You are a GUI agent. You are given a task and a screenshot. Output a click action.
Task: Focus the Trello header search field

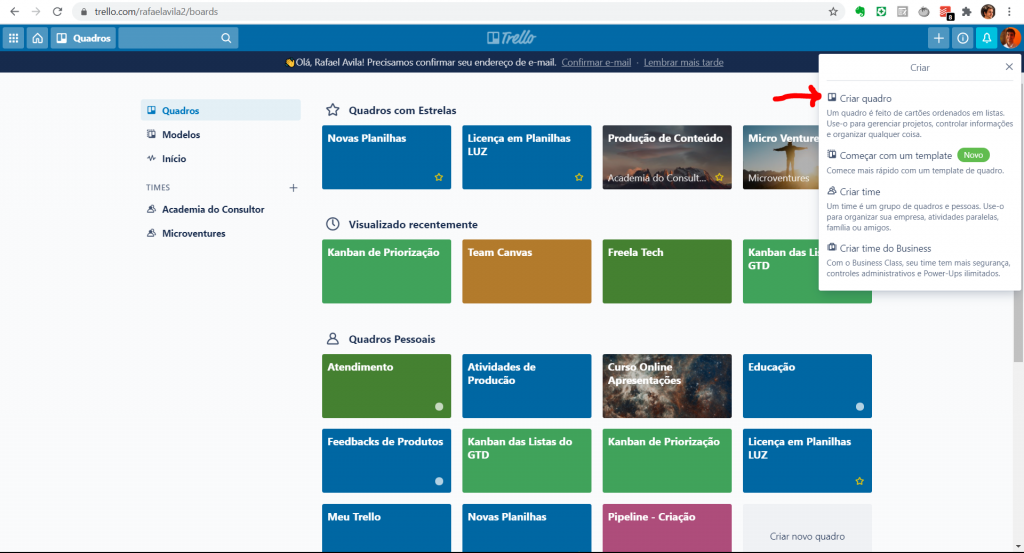click(178, 38)
